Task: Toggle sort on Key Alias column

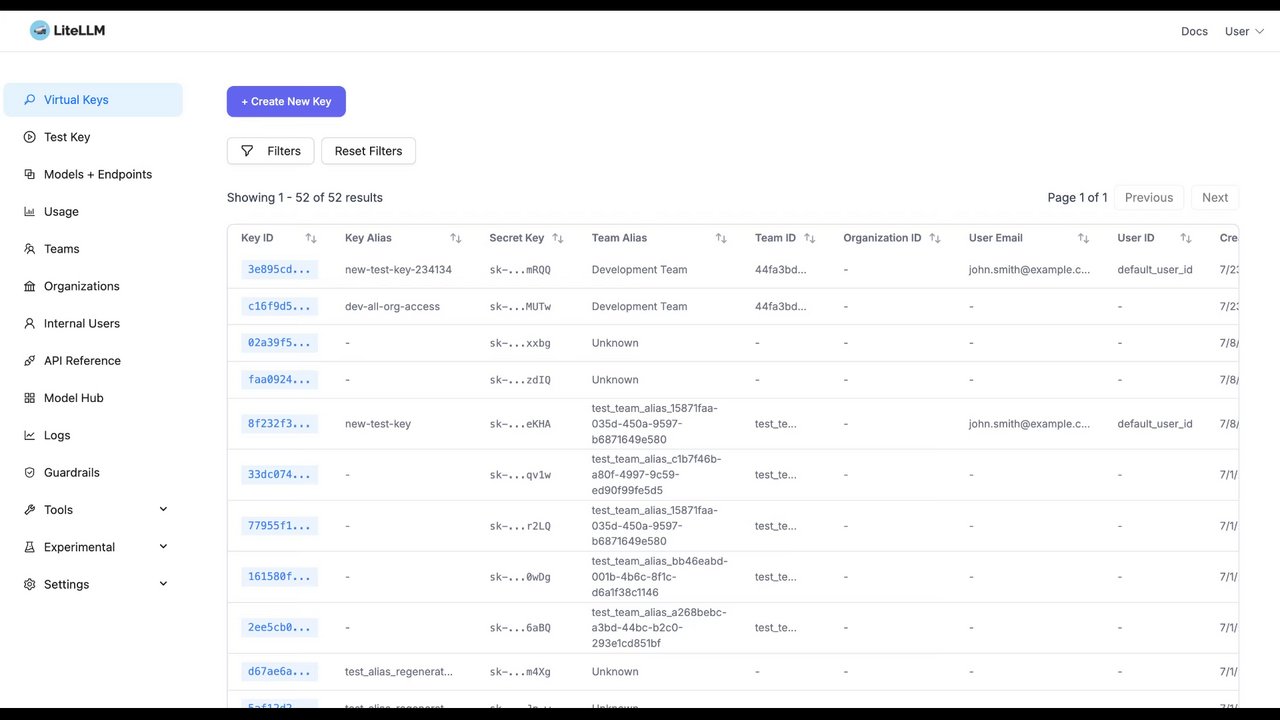Action: click(456, 238)
